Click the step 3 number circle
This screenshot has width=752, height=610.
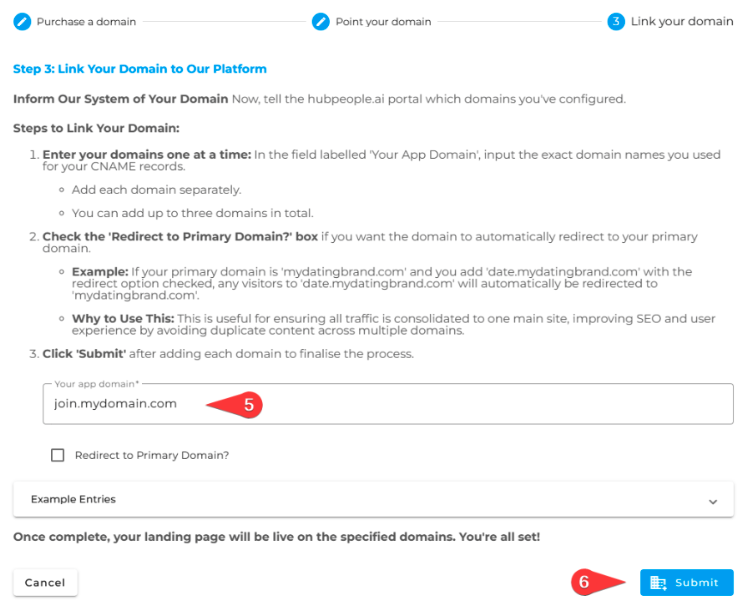click(616, 21)
